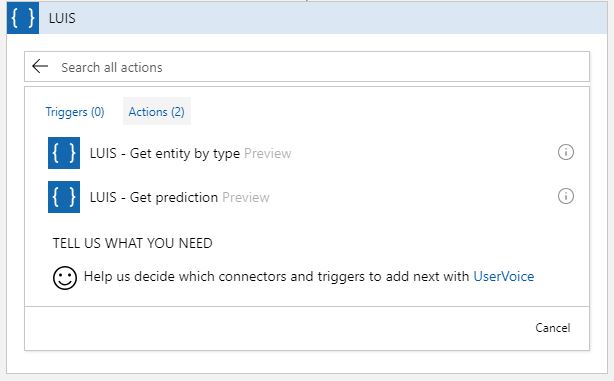This screenshot has width=614, height=381.
Task: Click the Get entity by type braces icon
Action: coord(64,153)
